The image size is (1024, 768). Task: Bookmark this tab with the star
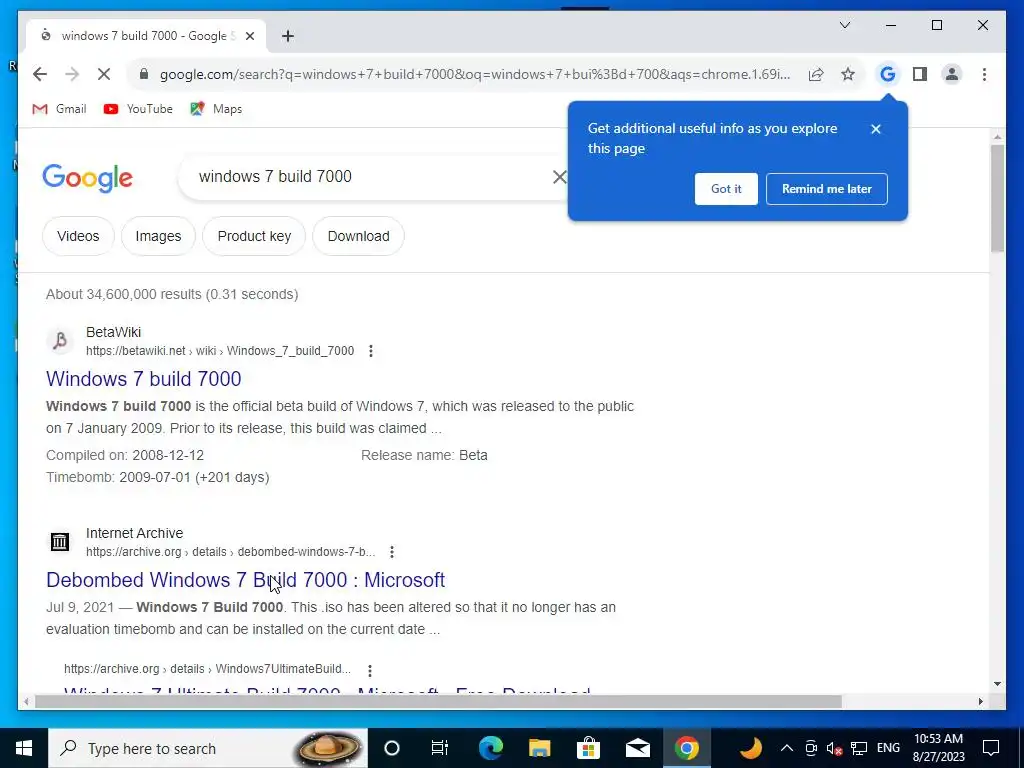tap(848, 74)
